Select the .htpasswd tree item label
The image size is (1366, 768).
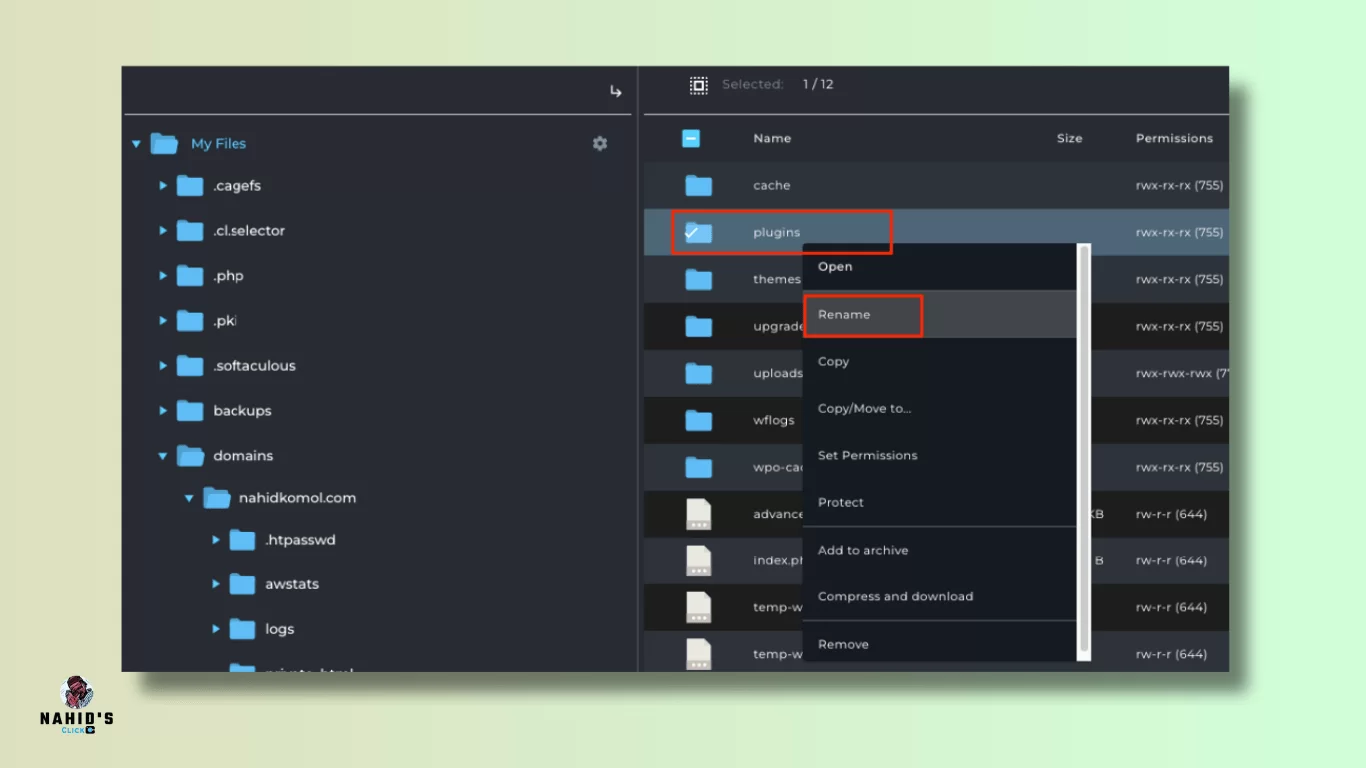(300, 540)
